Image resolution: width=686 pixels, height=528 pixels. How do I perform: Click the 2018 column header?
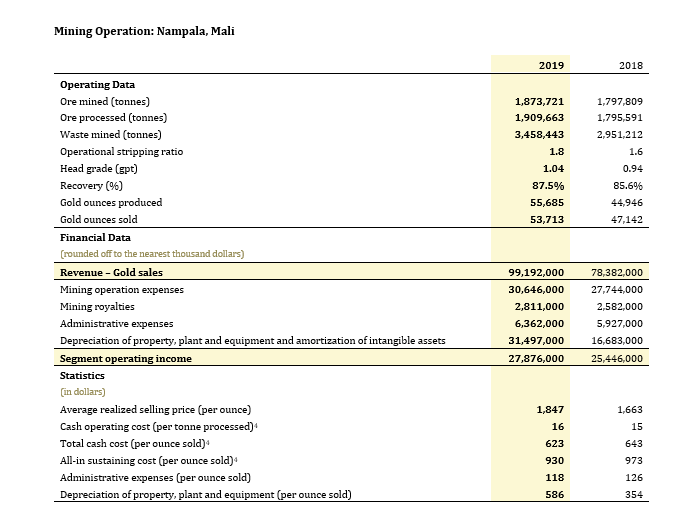pos(631,66)
